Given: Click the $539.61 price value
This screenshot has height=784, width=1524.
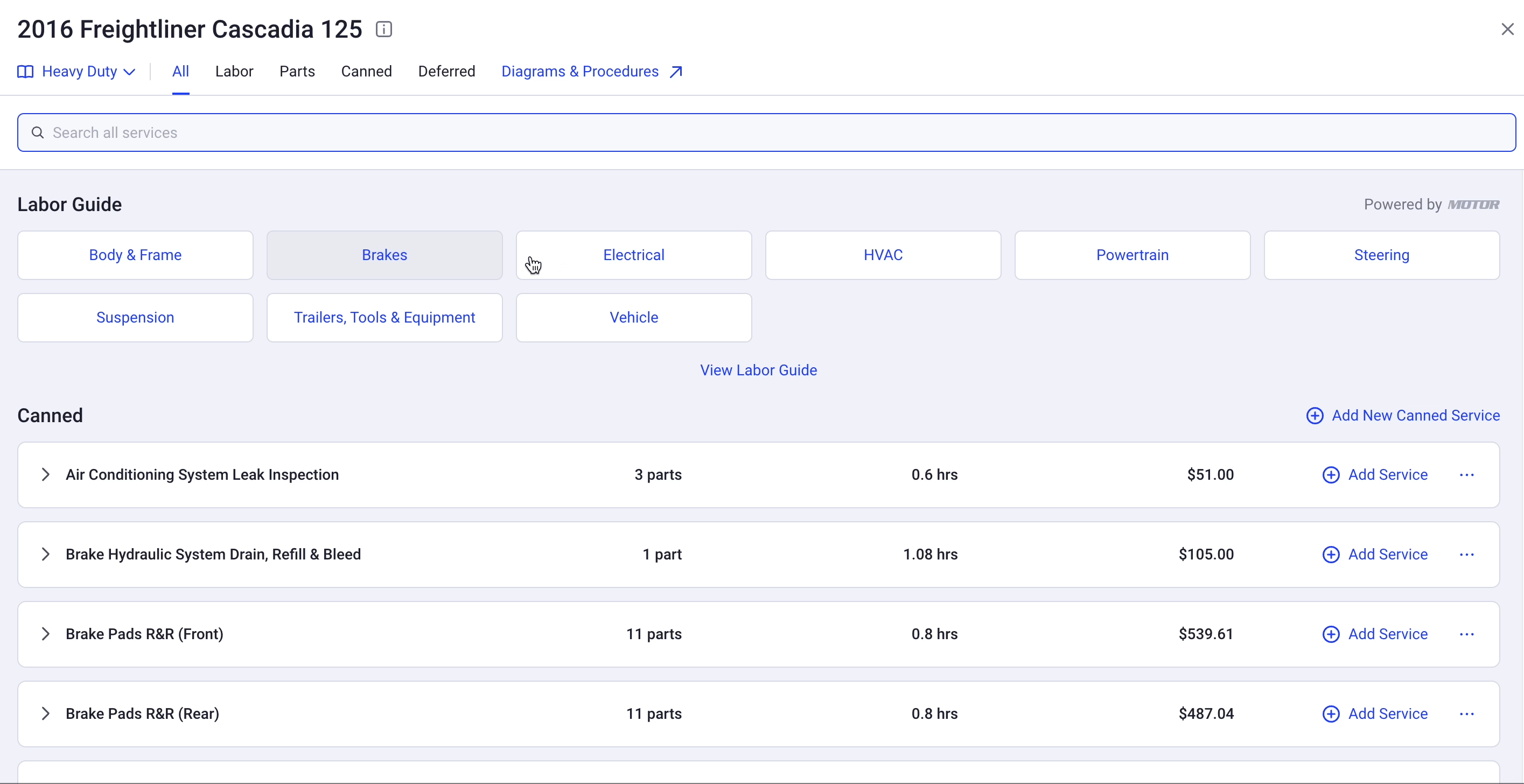Looking at the screenshot, I should coord(1206,634).
